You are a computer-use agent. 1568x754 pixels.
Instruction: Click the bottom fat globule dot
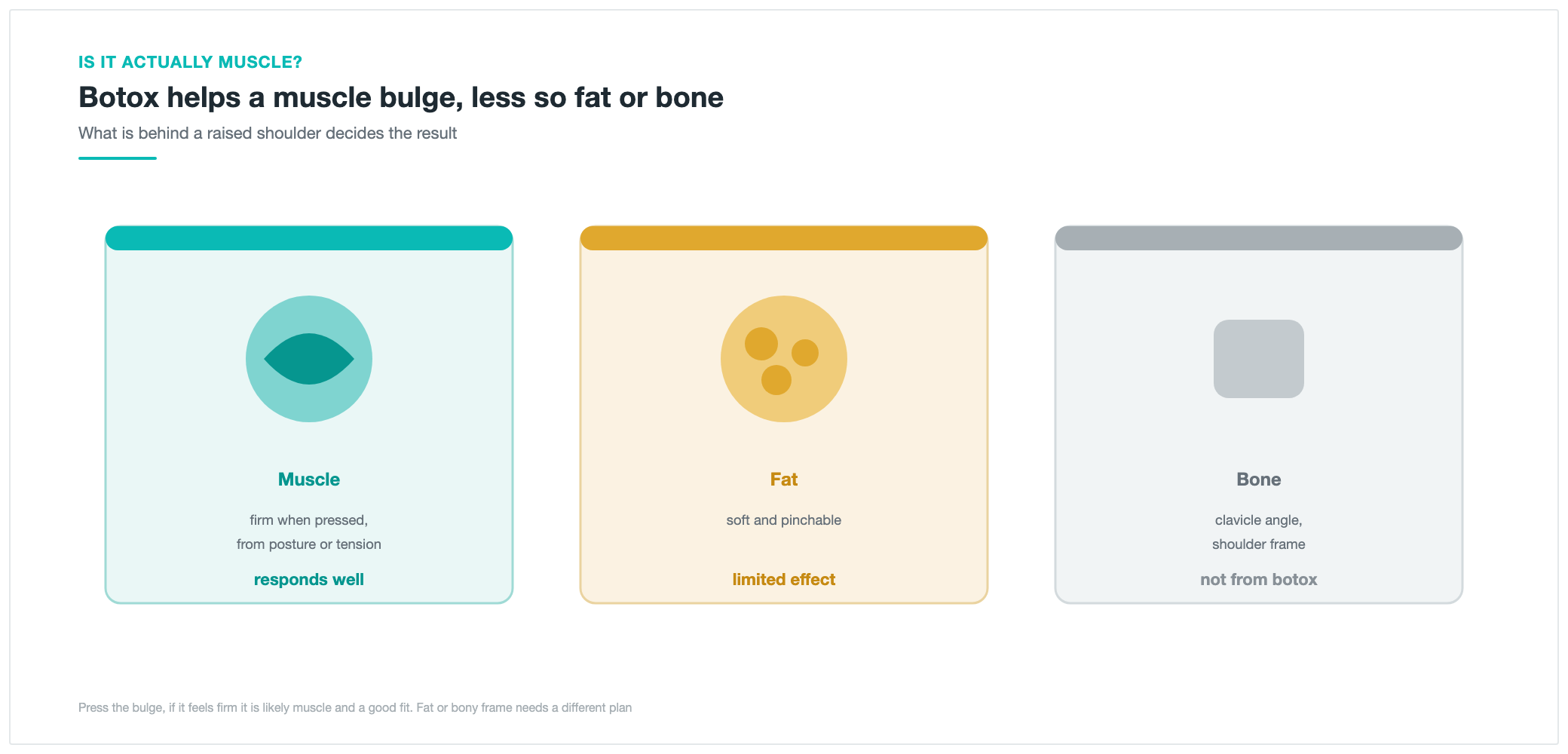click(x=776, y=380)
